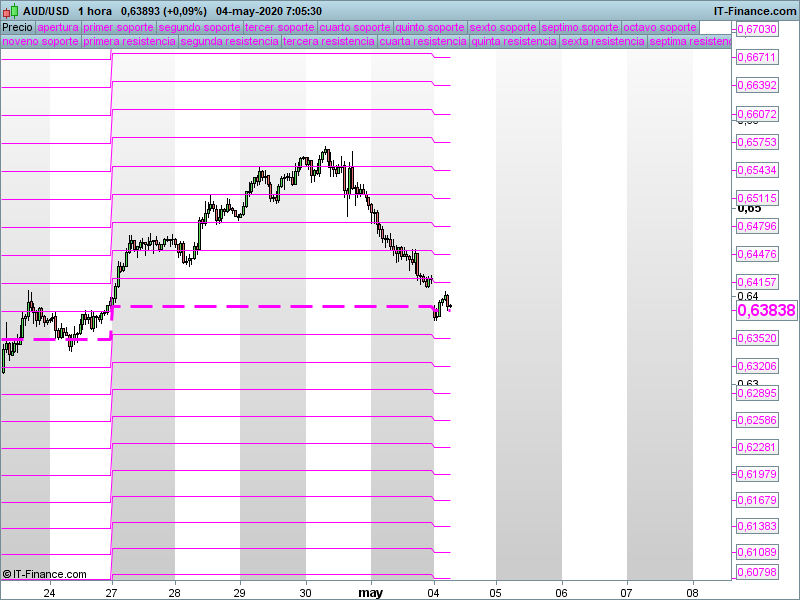Screen dimensions: 800x600
Task: Open the 'noveno soporte' legend label
Action: (x=40, y=42)
